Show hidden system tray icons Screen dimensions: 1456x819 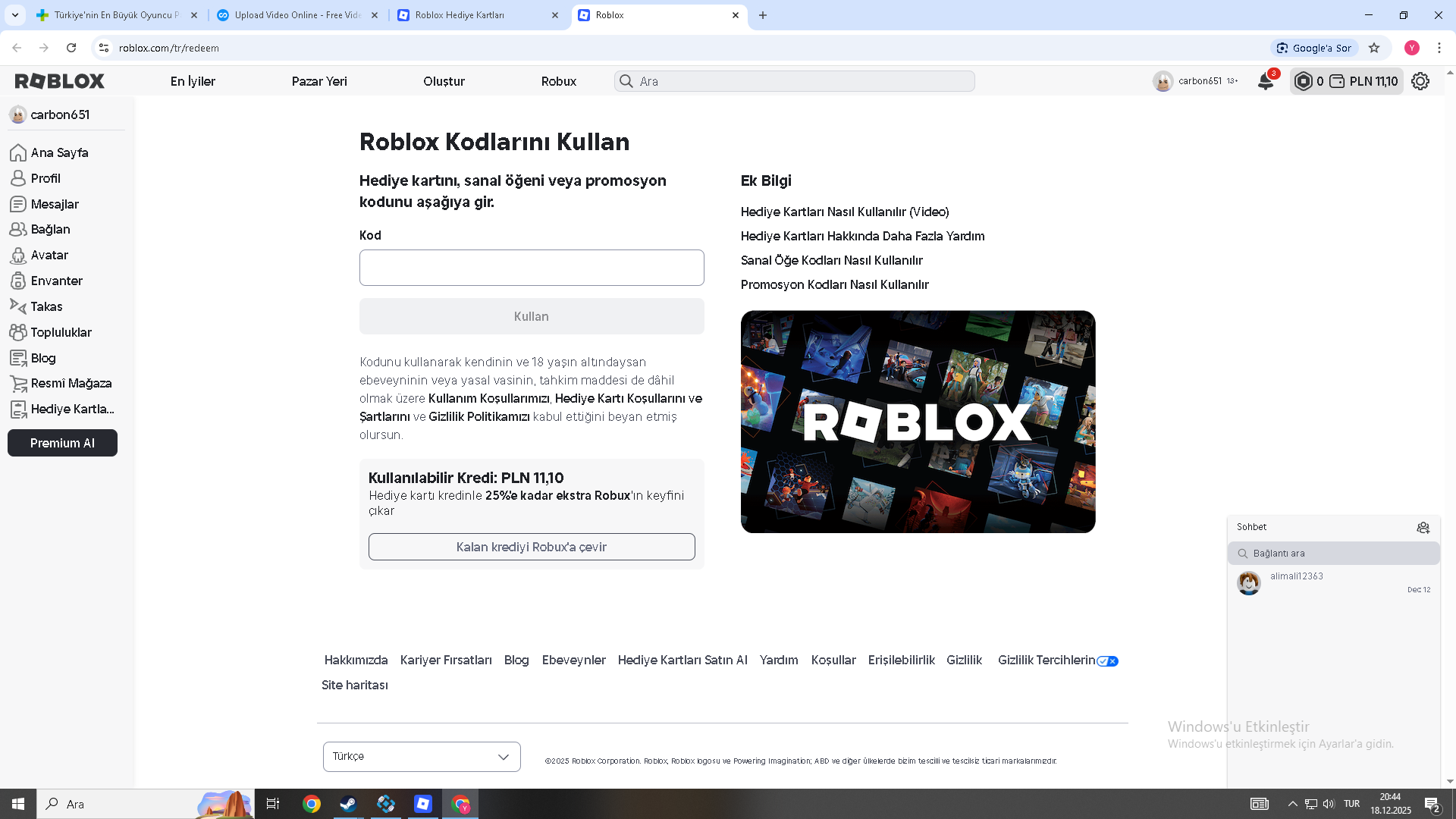point(1292,804)
